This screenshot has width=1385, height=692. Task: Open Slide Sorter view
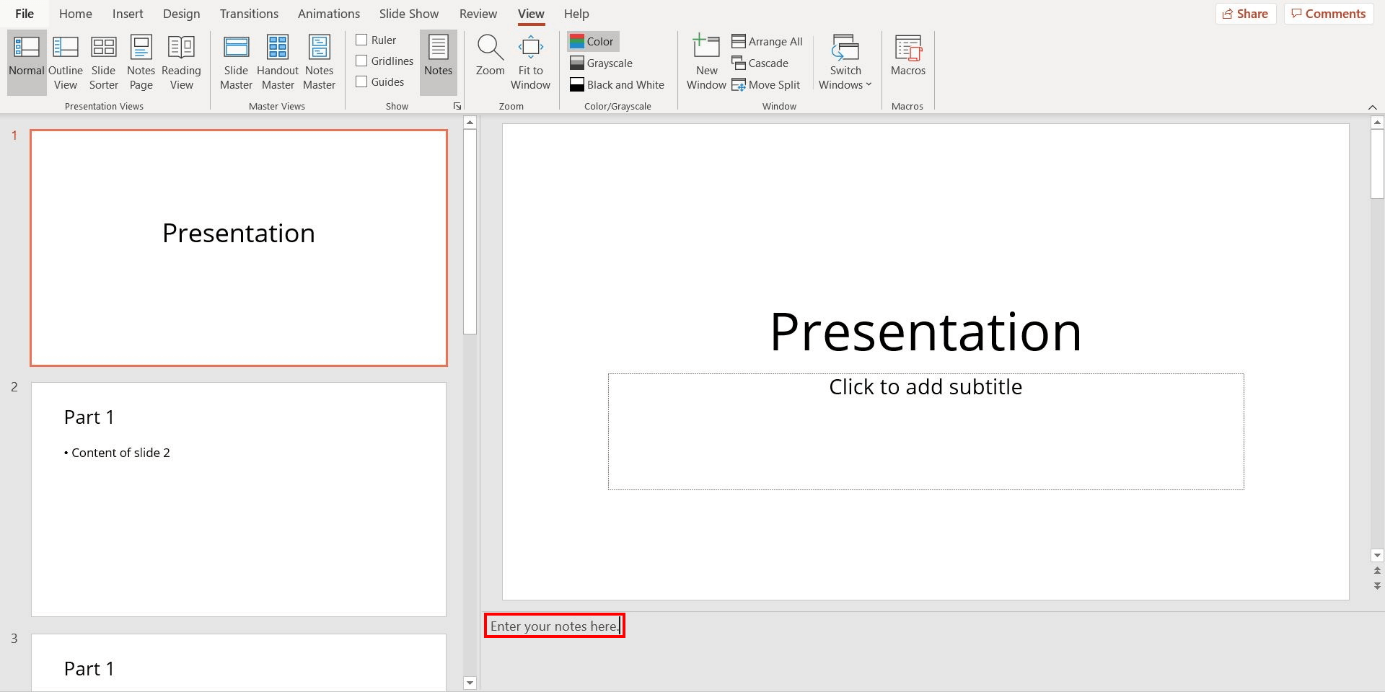point(103,60)
